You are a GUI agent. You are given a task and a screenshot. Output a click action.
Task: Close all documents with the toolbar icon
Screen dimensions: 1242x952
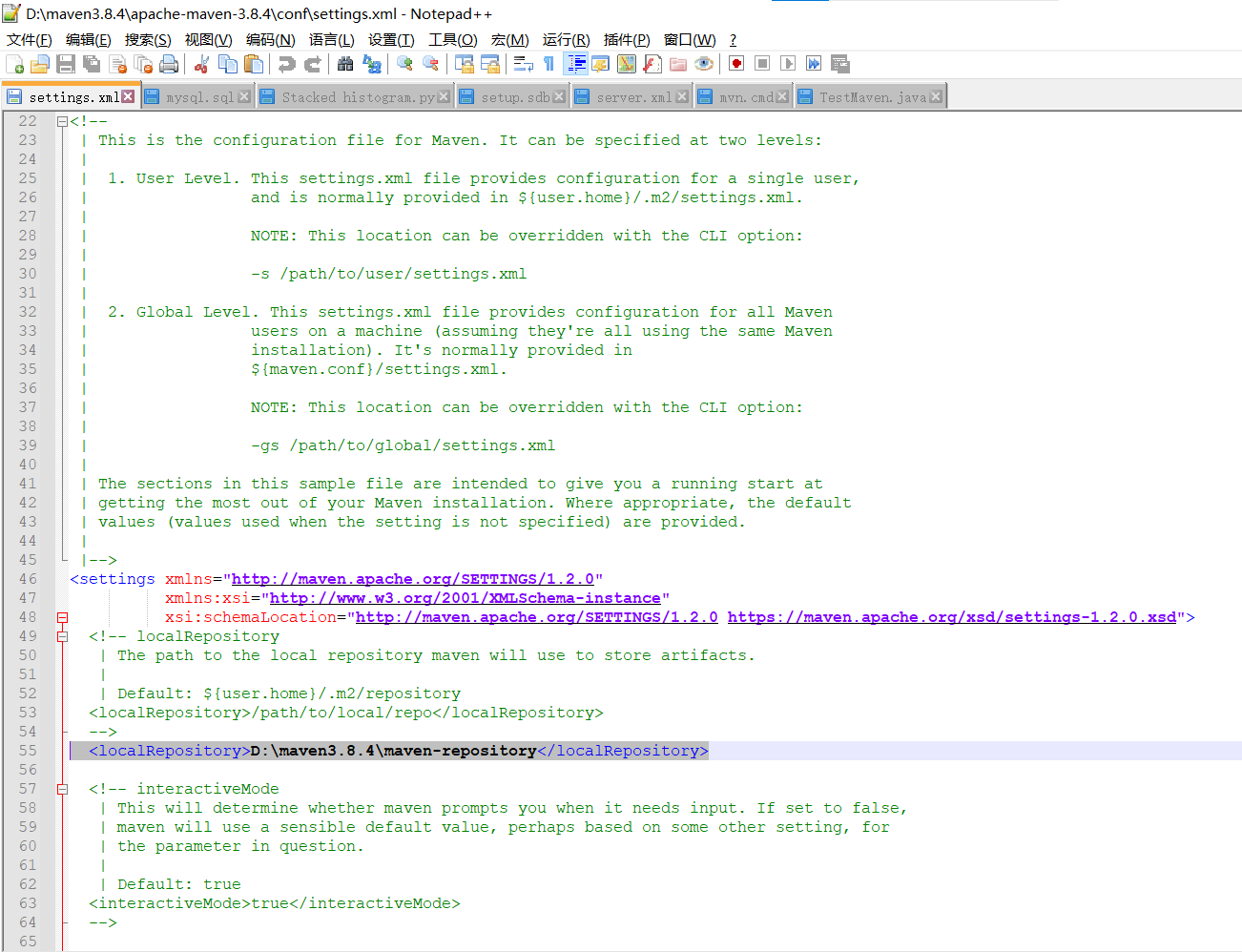(x=144, y=64)
